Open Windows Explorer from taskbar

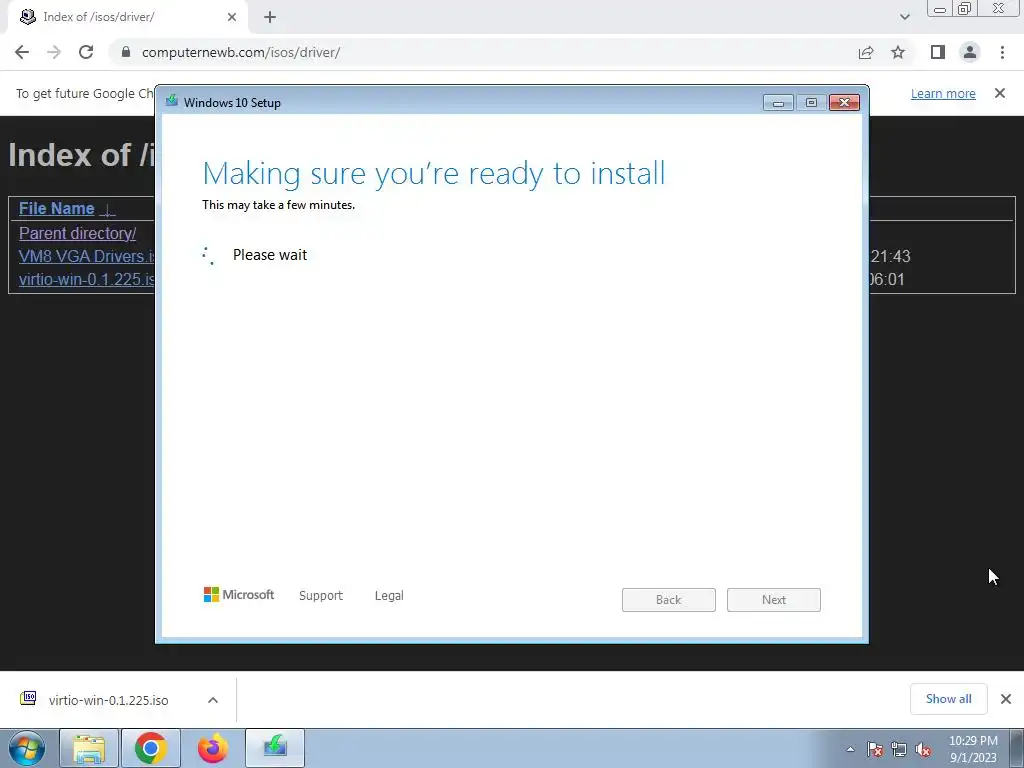pyautogui.click(x=89, y=748)
